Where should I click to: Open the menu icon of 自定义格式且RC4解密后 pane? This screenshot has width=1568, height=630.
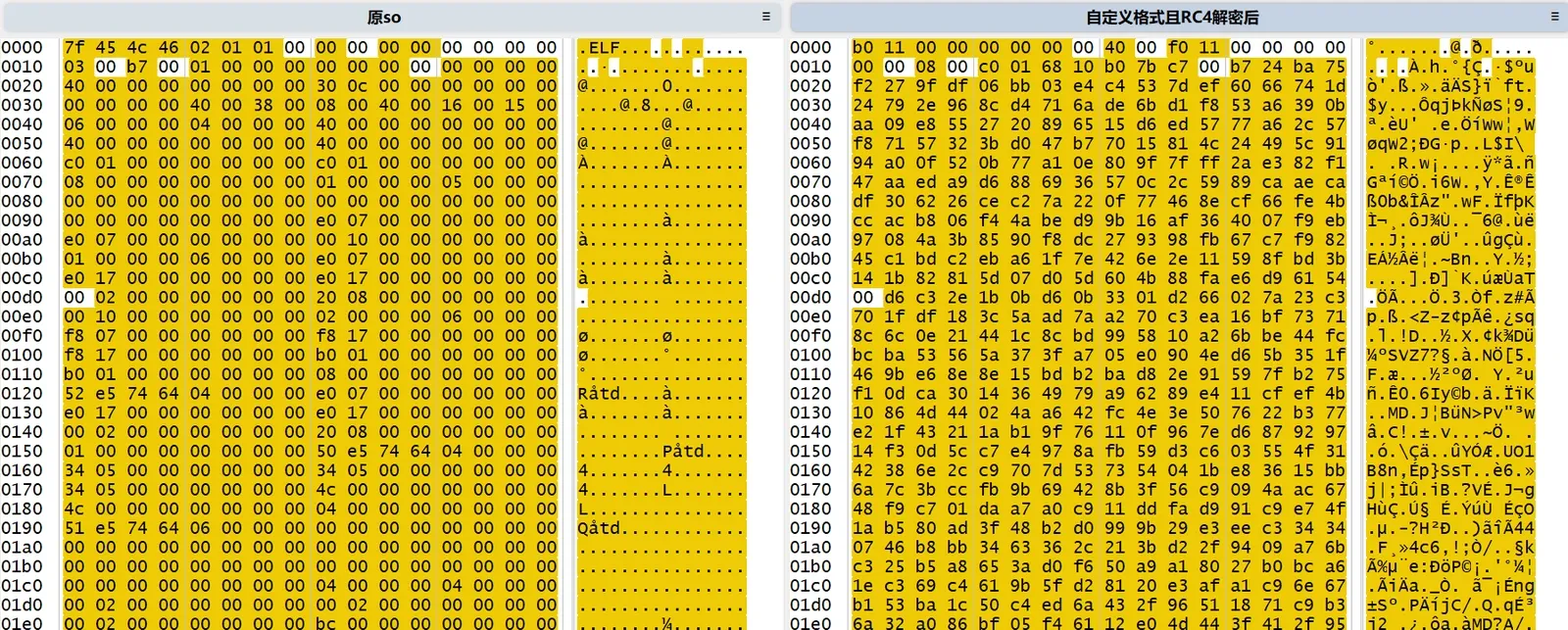[x=1554, y=17]
